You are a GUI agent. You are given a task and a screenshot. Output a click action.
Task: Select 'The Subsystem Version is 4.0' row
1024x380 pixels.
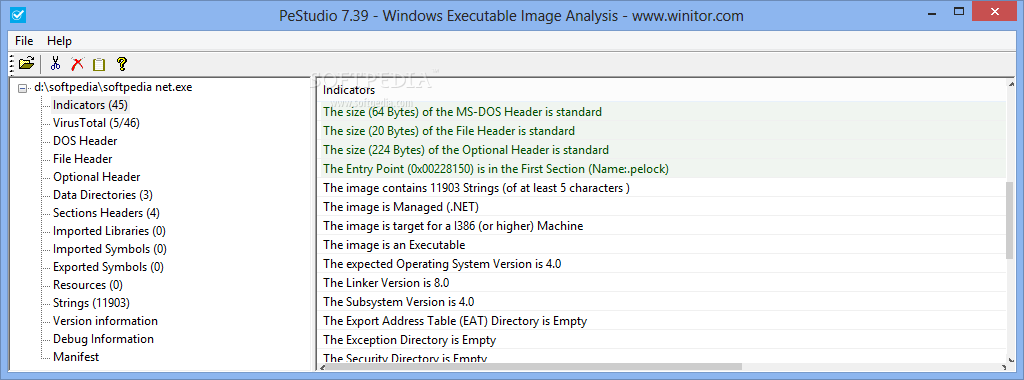tap(663, 302)
